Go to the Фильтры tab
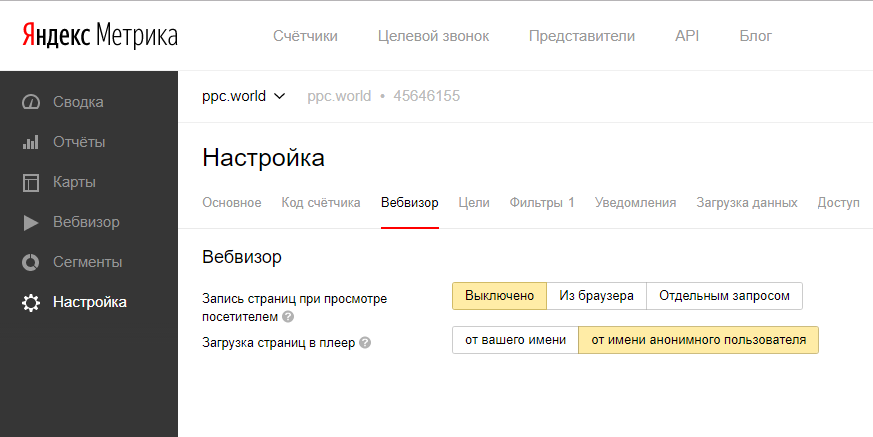Viewport: 873px width, 437px height. pos(541,203)
